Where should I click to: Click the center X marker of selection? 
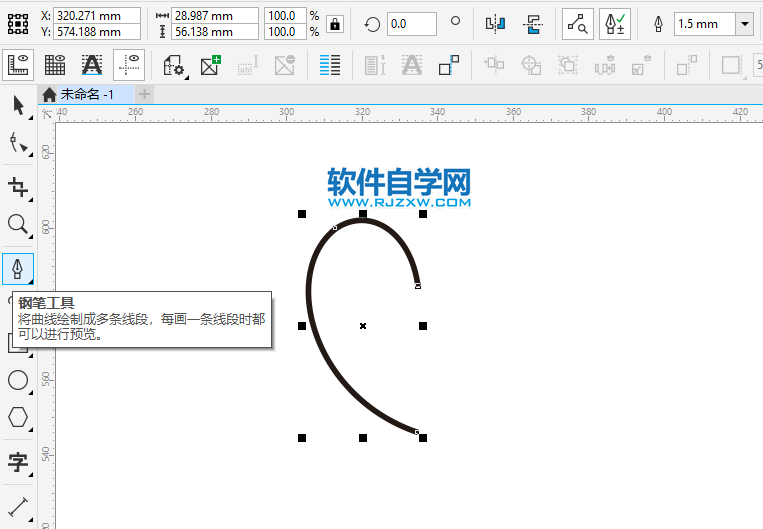(363, 326)
